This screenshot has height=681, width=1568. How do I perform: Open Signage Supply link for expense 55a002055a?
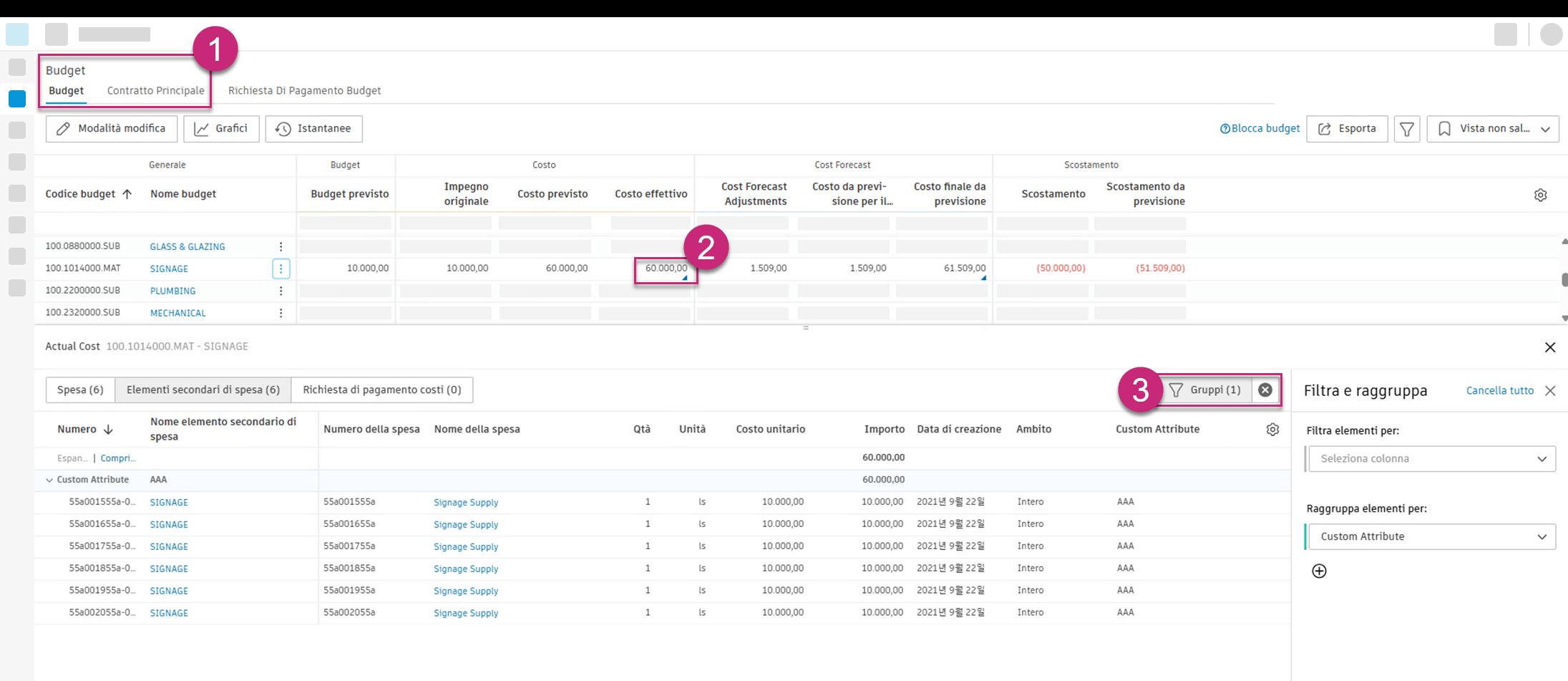click(466, 614)
